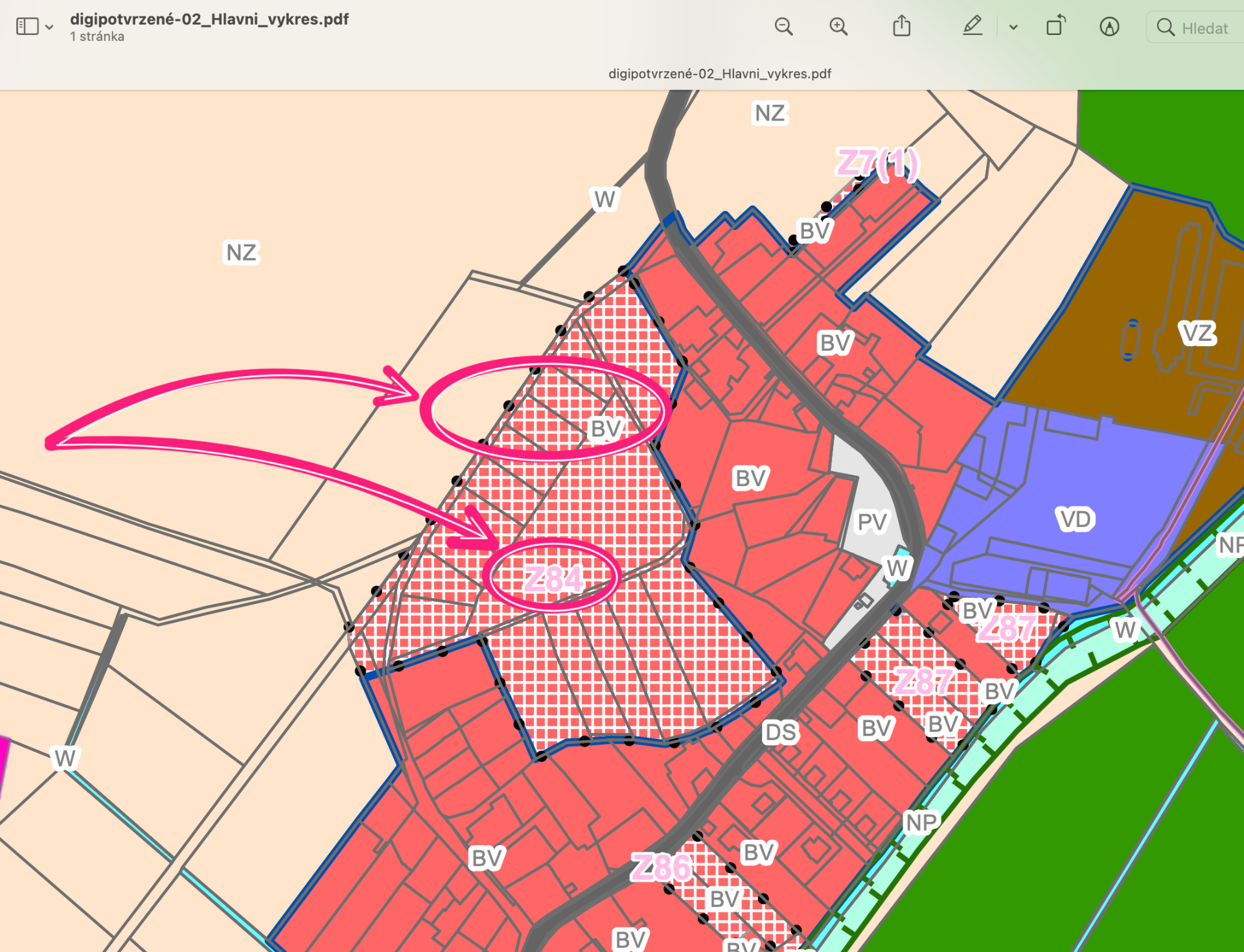Click the Z7(1) zone label
Image resolution: width=1244 pixels, height=952 pixels.
[x=877, y=163]
